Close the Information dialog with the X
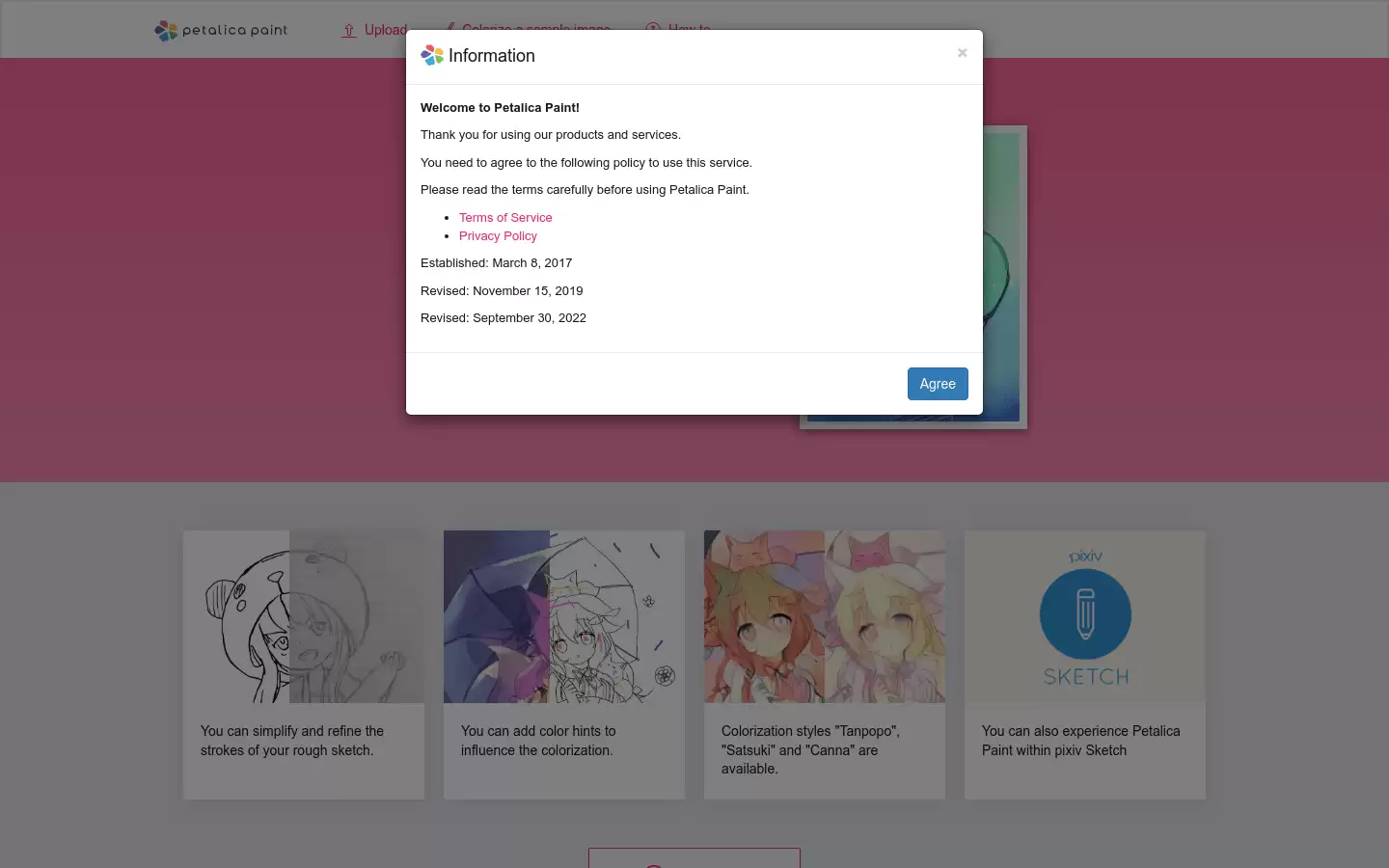 point(962,53)
